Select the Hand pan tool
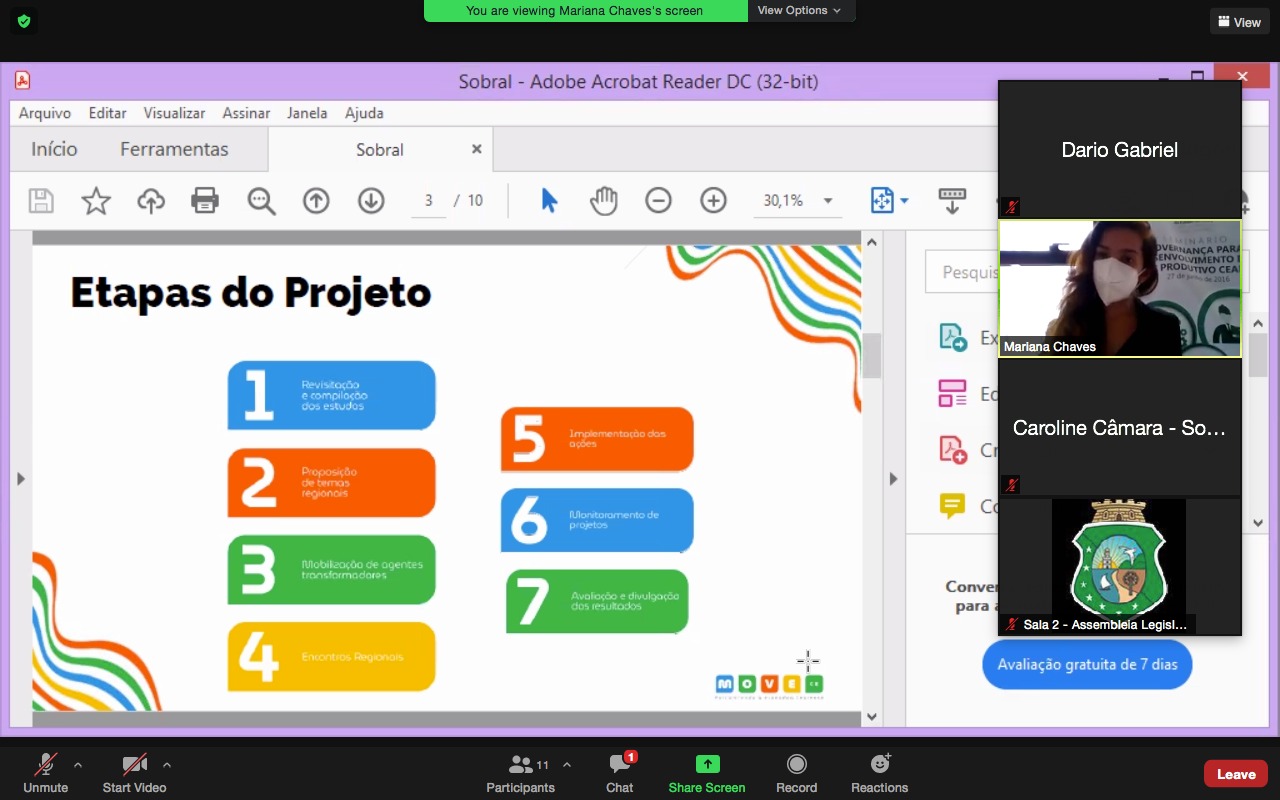The height and width of the screenshot is (800, 1280). click(x=604, y=201)
